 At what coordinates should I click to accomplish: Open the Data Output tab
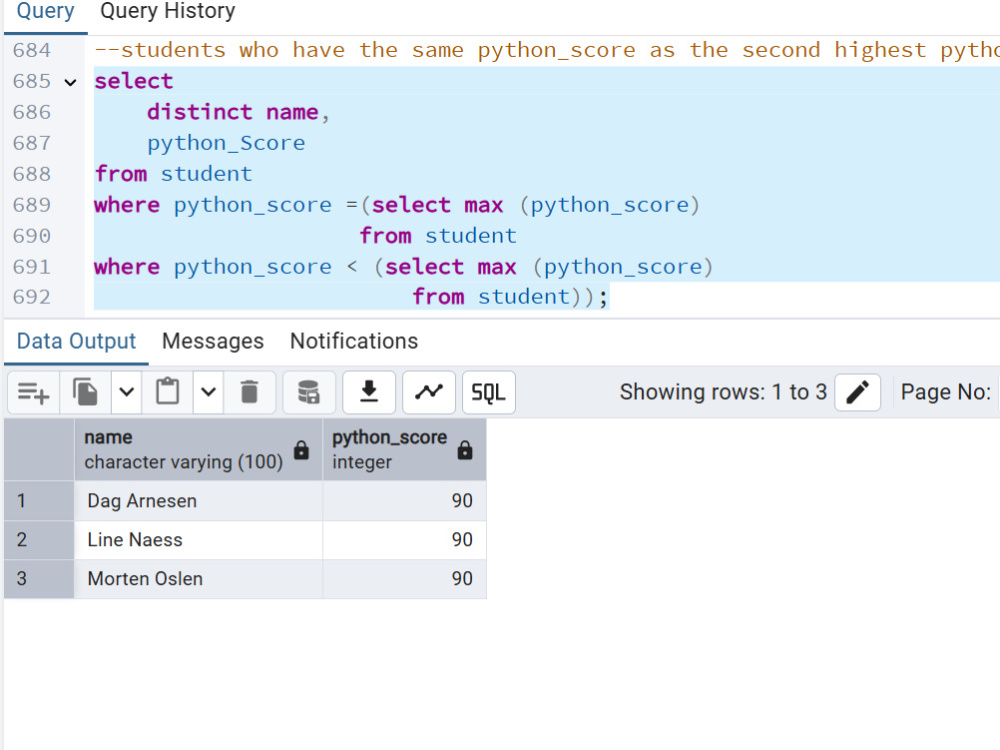[x=77, y=341]
